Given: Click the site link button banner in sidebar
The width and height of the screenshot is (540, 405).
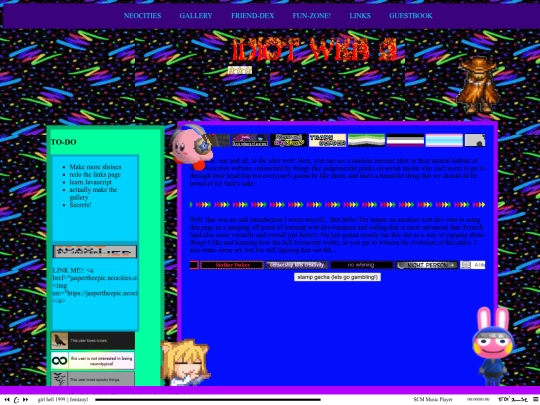Looking at the screenshot, I should point(95,252).
